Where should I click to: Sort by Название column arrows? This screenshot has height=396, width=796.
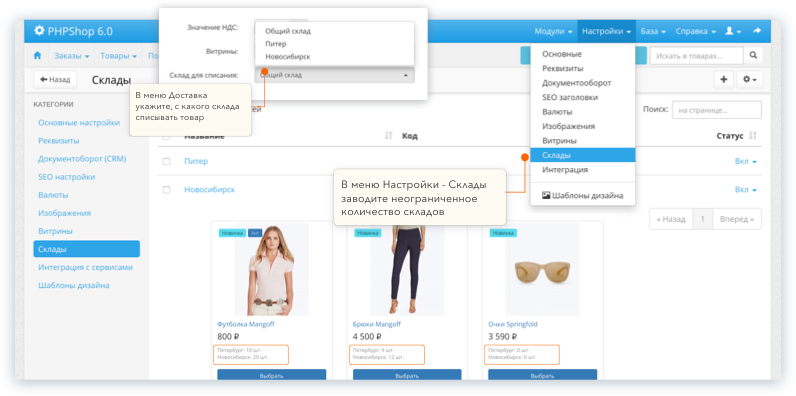pos(388,136)
